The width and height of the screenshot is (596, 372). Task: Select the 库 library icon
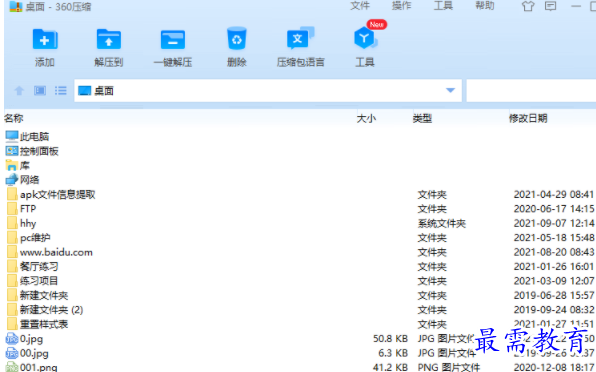(12, 165)
